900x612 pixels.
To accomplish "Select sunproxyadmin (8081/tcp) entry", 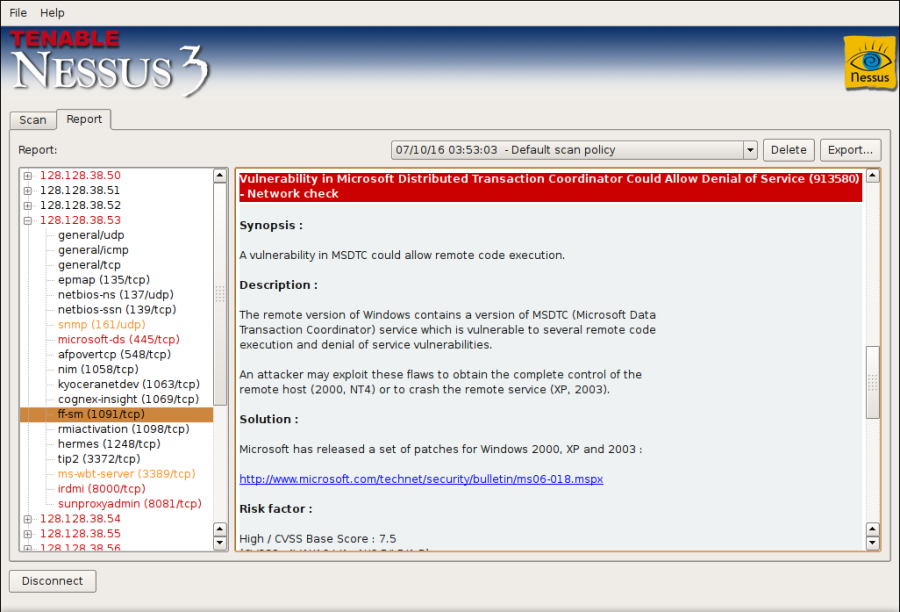I will (x=130, y=504).
